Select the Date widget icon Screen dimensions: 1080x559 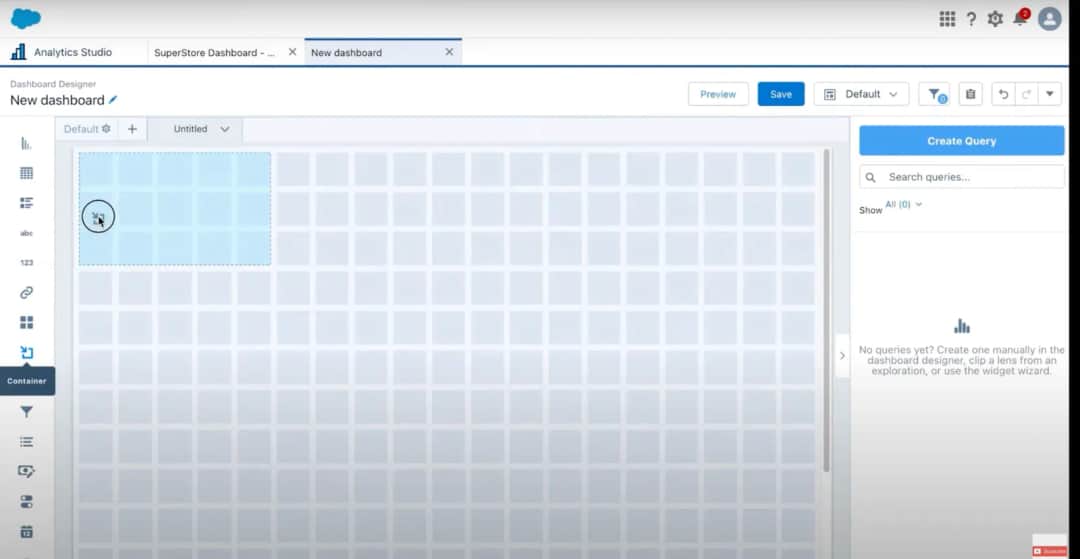[26, 531]
